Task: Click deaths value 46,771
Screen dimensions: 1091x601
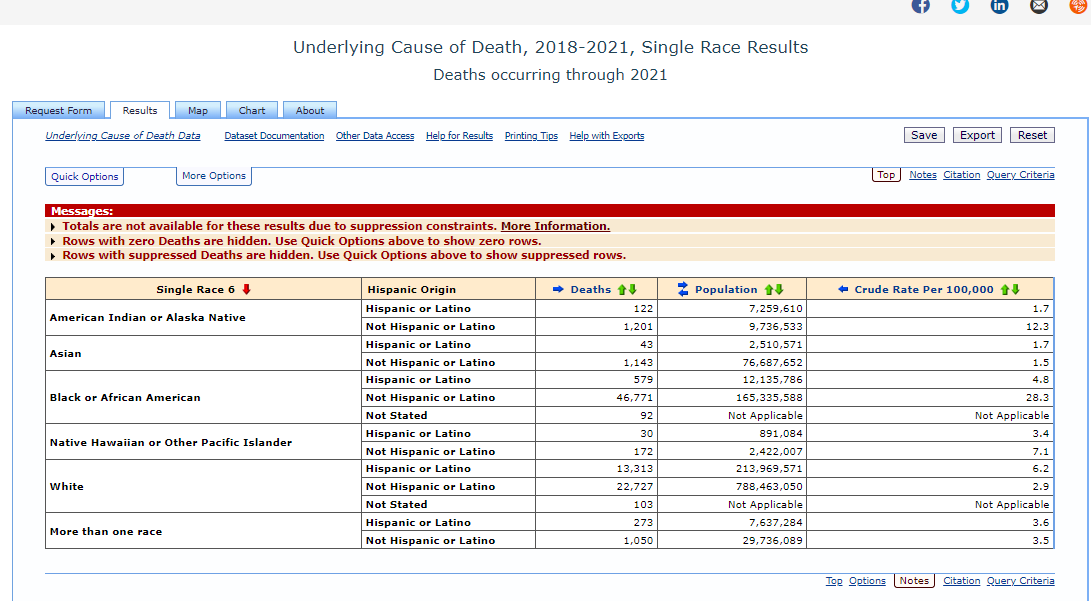Action: pyautogui.click(x=635, y=397)
